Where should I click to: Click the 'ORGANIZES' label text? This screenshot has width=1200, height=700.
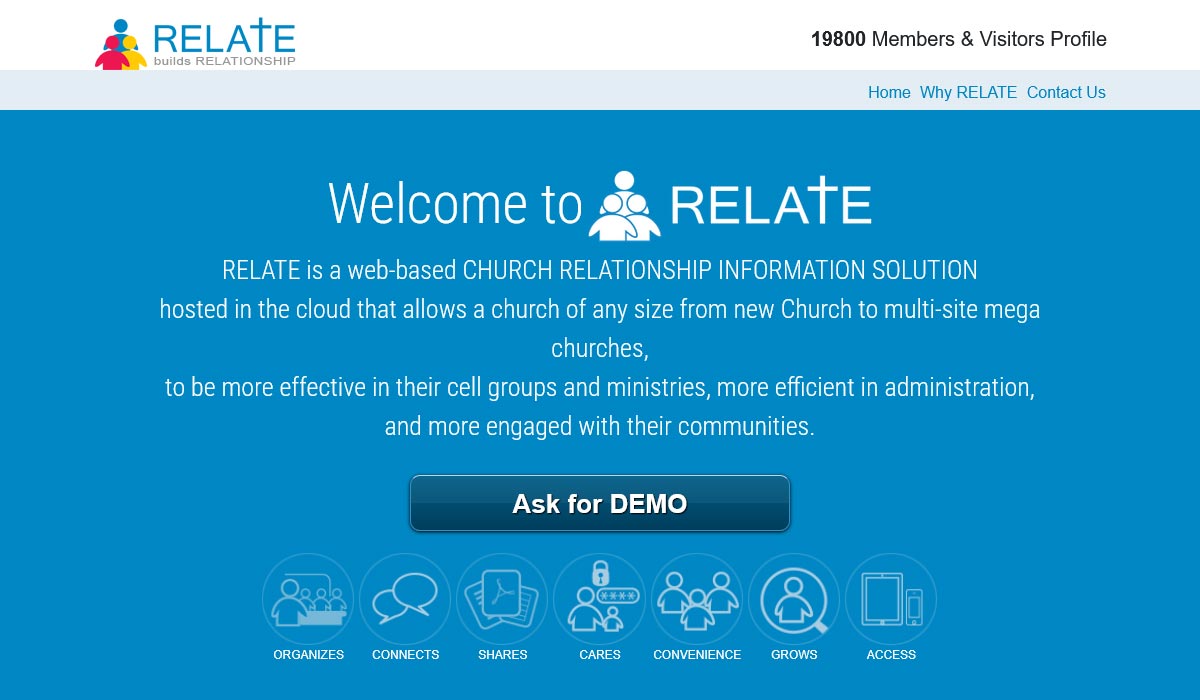coord(309,655)
